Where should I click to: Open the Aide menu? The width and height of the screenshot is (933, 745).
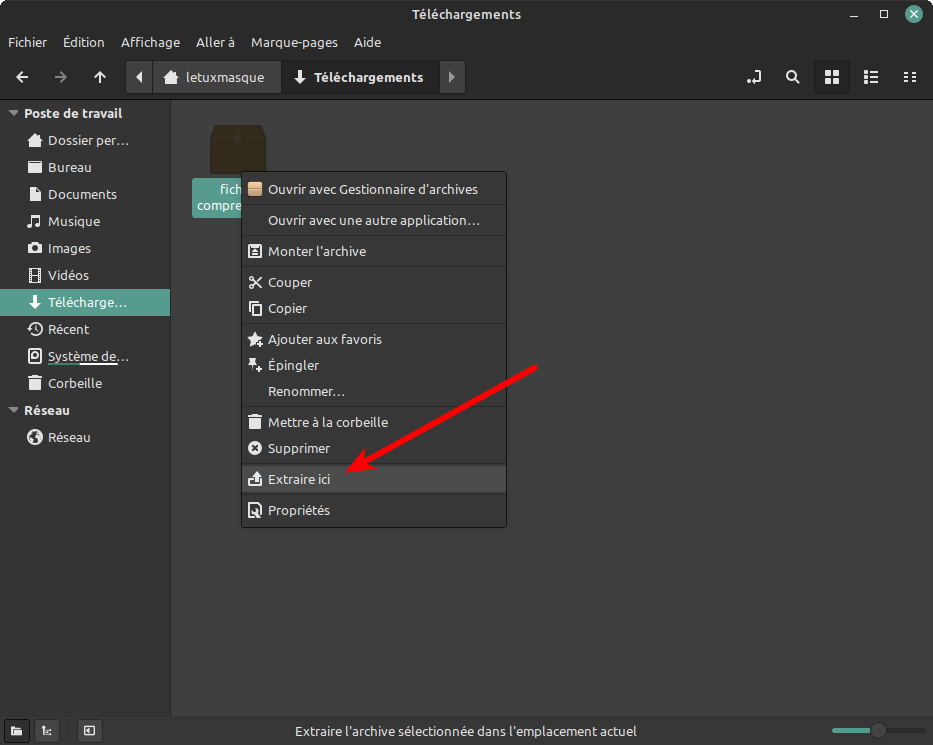368,43
